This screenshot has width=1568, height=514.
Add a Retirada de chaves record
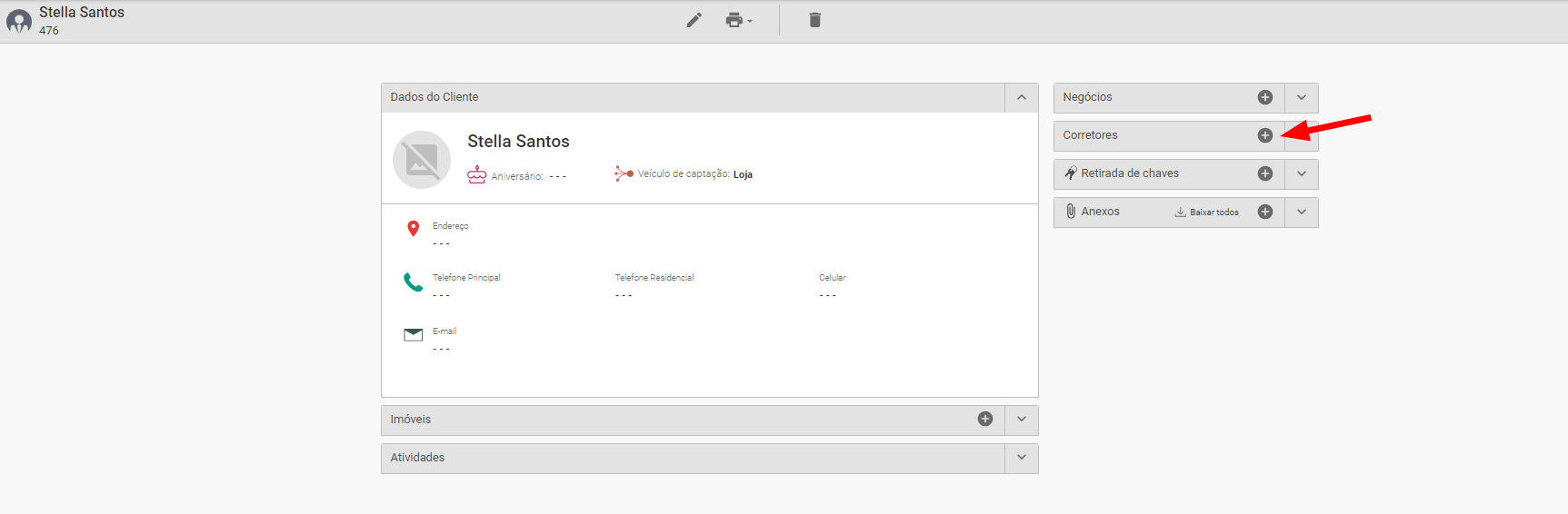(x=1264, y=173)
